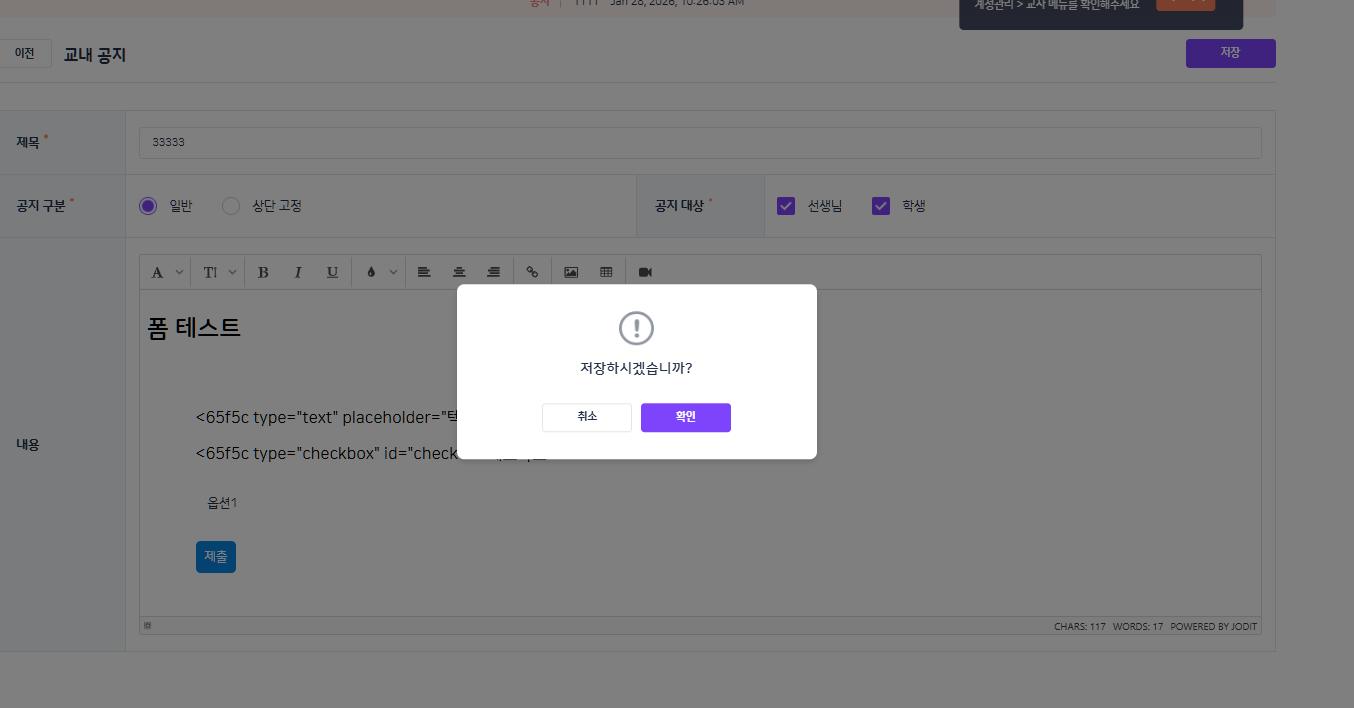This screenshot has height=708, width=1354.
Task: Toggle the 학생 checkbox
Action: click(x=881, y=206)
